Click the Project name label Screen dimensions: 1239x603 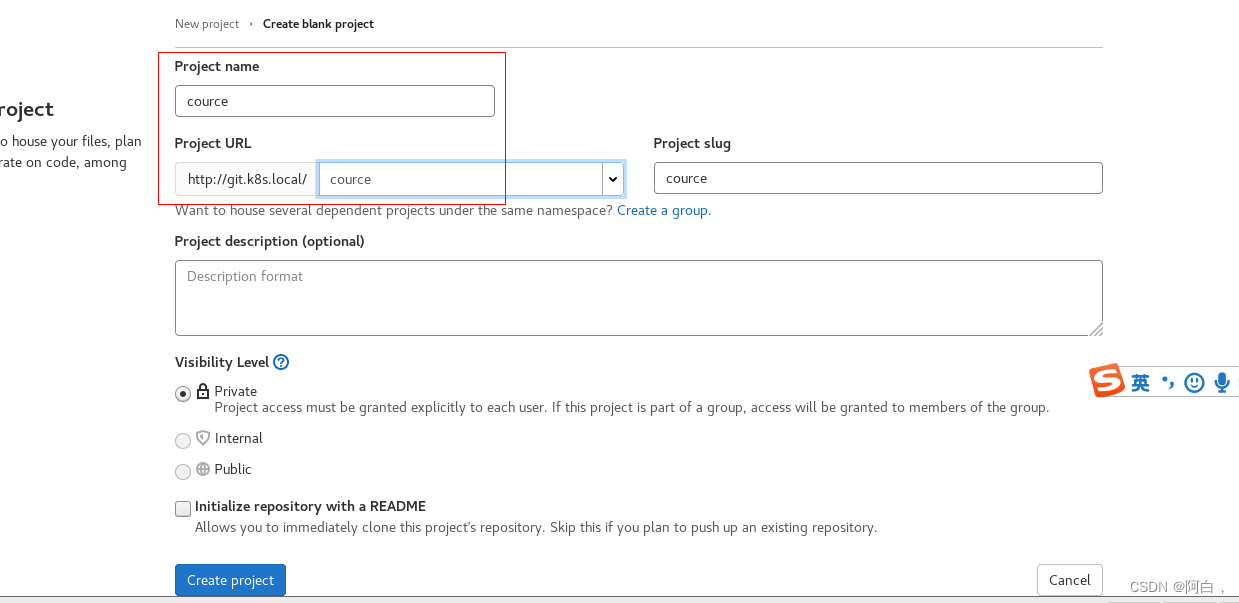217,67
